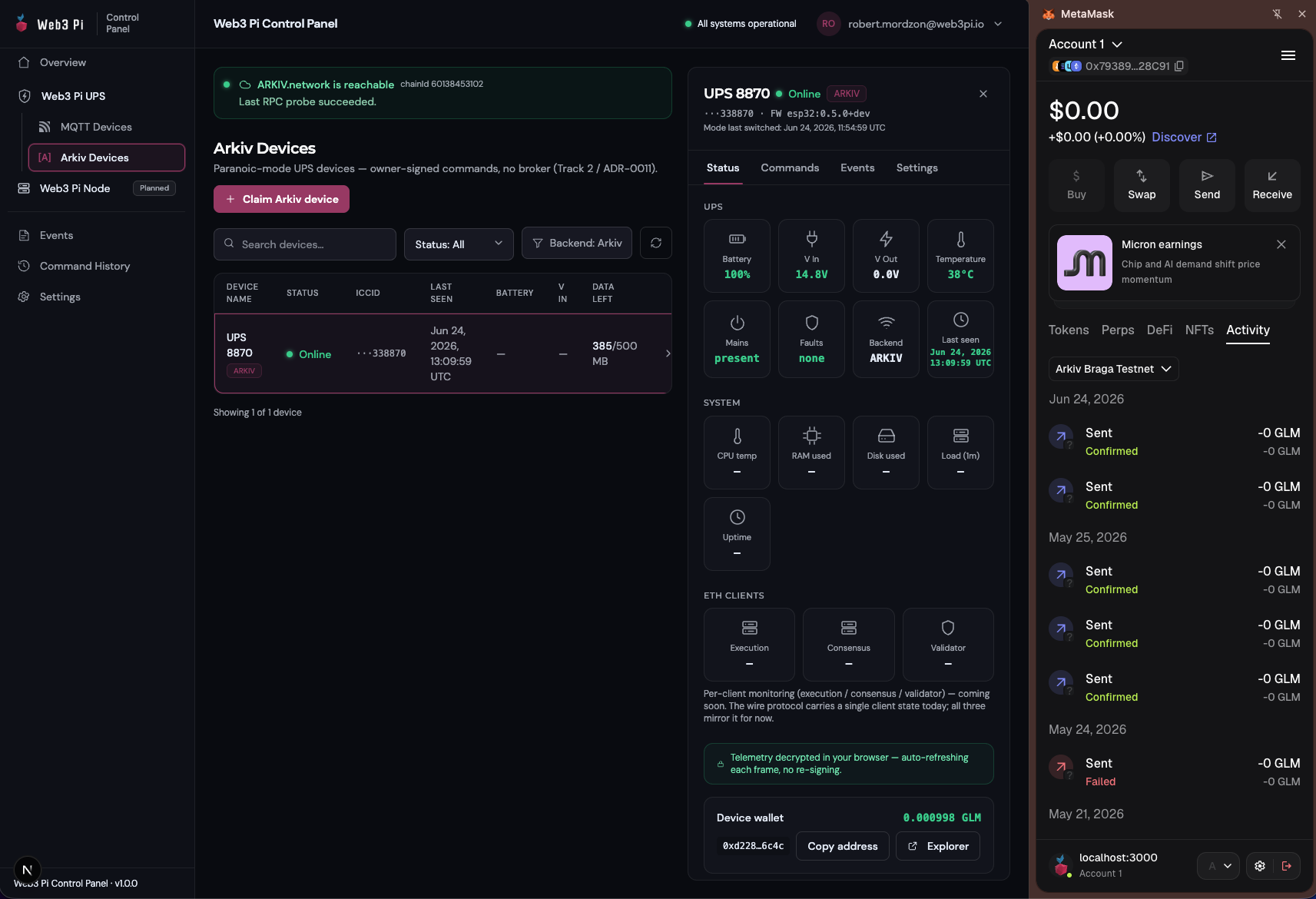The height and width of the screenshot is (899, 1316).
Task: Refresh the device list icon
Action: pos(656,243)
